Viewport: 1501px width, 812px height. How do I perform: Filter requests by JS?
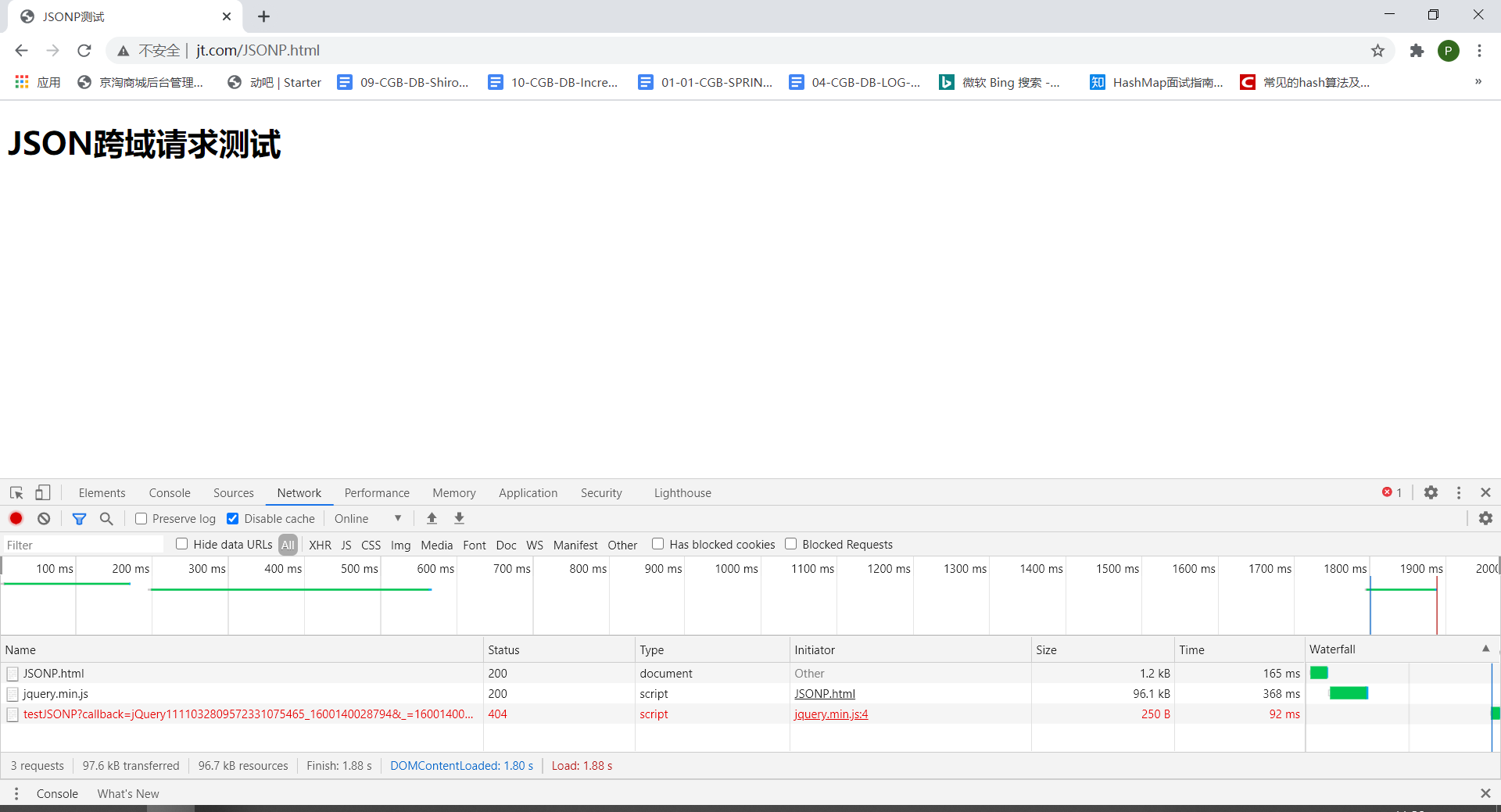[x=346, y=545]
